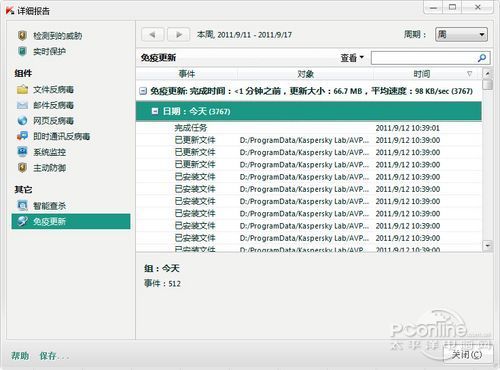Select 邮件反病毒 envelope icon

[22, 105]
